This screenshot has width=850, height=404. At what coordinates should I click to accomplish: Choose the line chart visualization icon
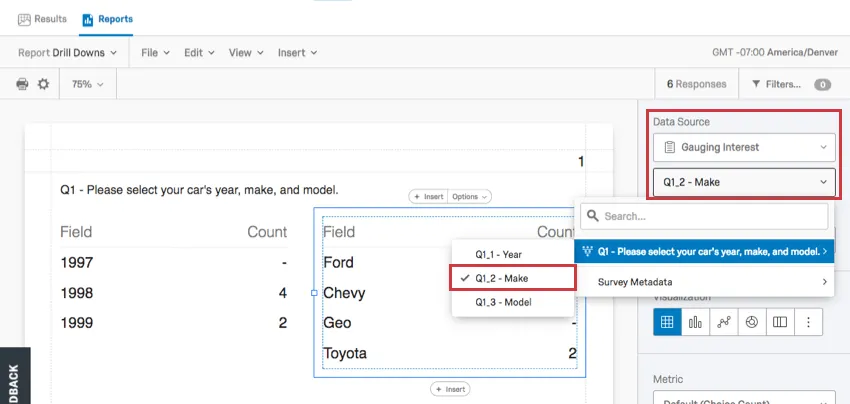pyautogui.click(x=724, y=322)
